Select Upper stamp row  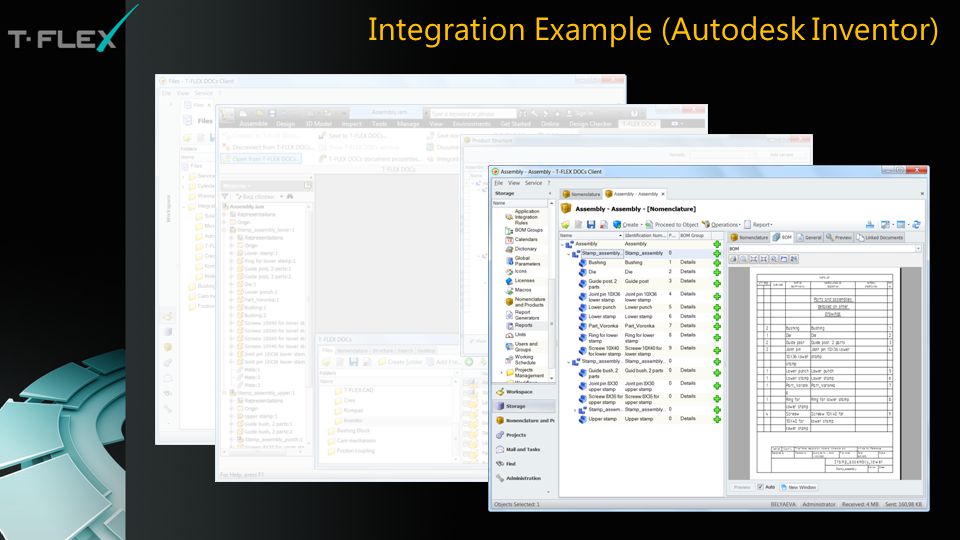click(642, 419)
